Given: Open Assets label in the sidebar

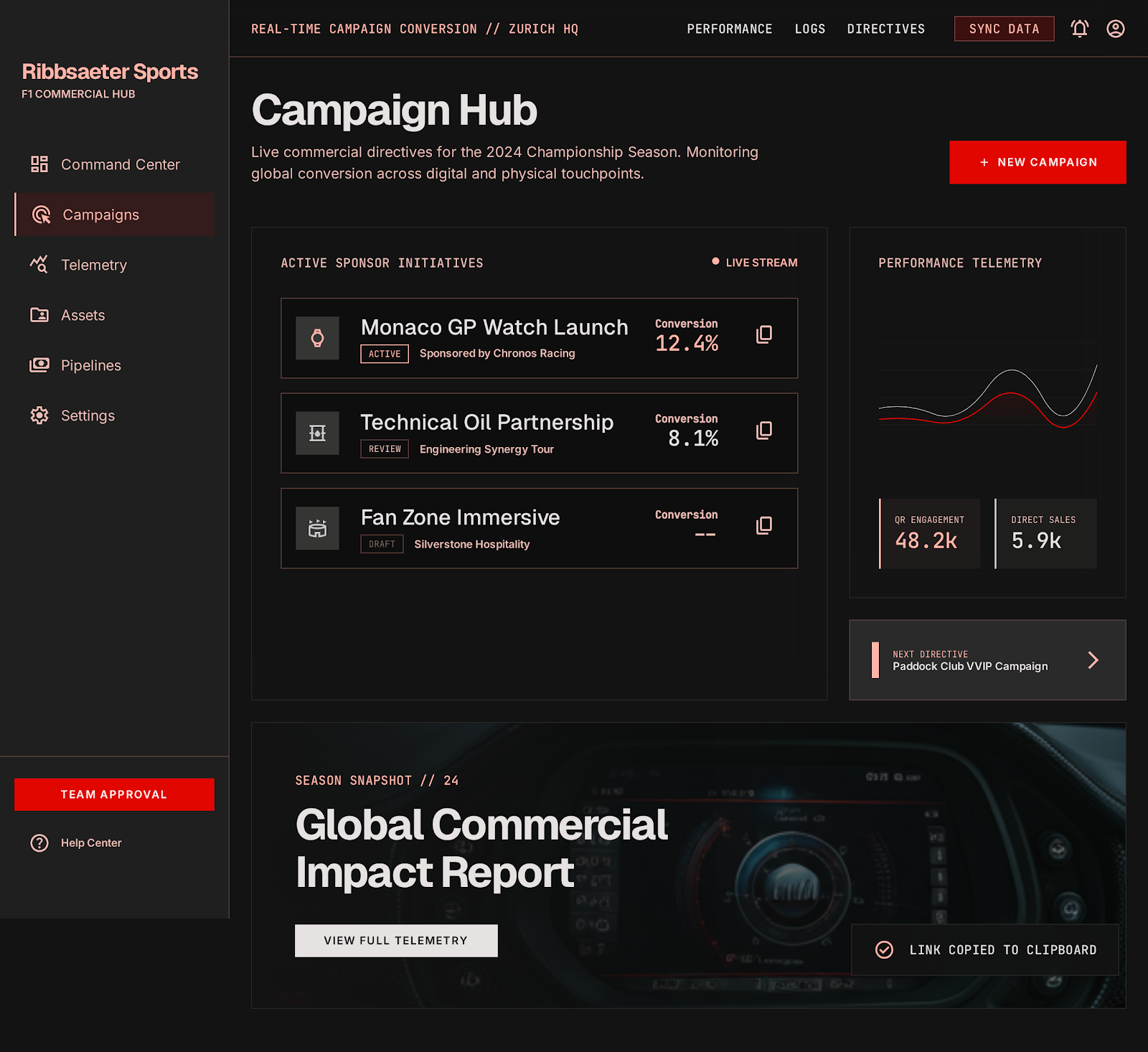Looking at the screenshot, I should pyautogui.click(x=83, y=315).
